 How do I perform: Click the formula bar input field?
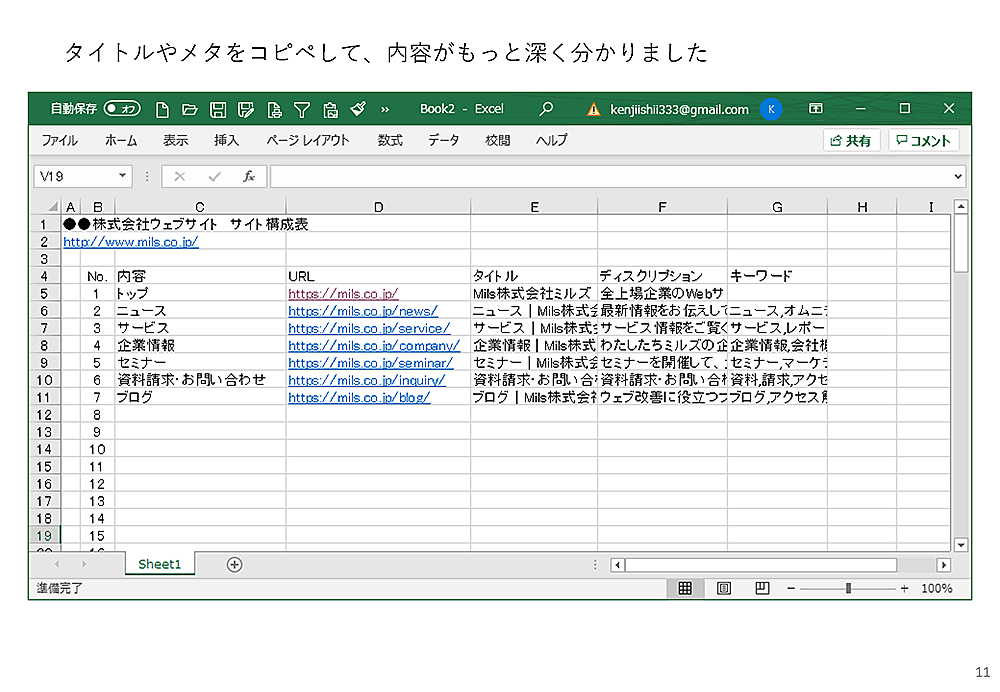(610, 176)
